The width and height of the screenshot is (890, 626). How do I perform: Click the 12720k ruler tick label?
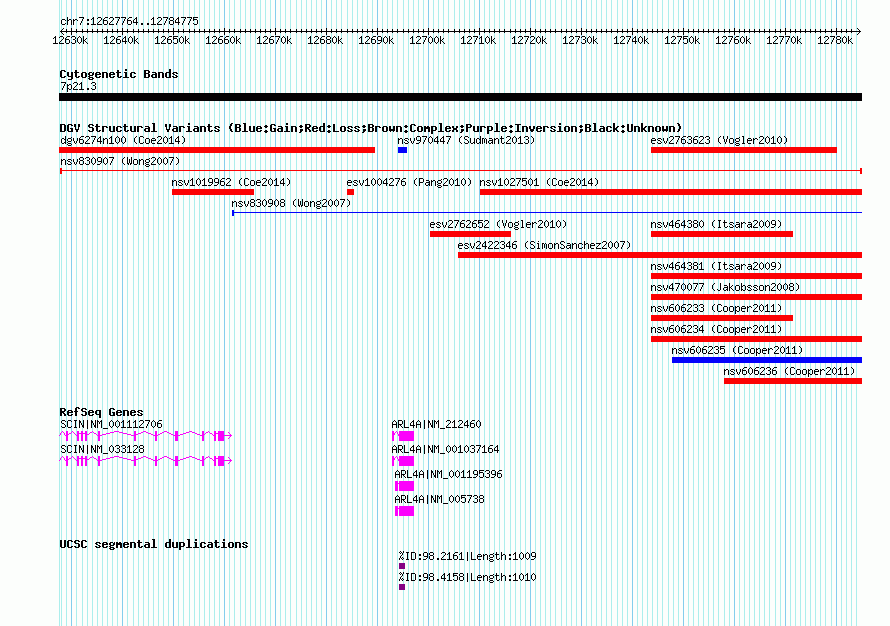pos(529,40)
